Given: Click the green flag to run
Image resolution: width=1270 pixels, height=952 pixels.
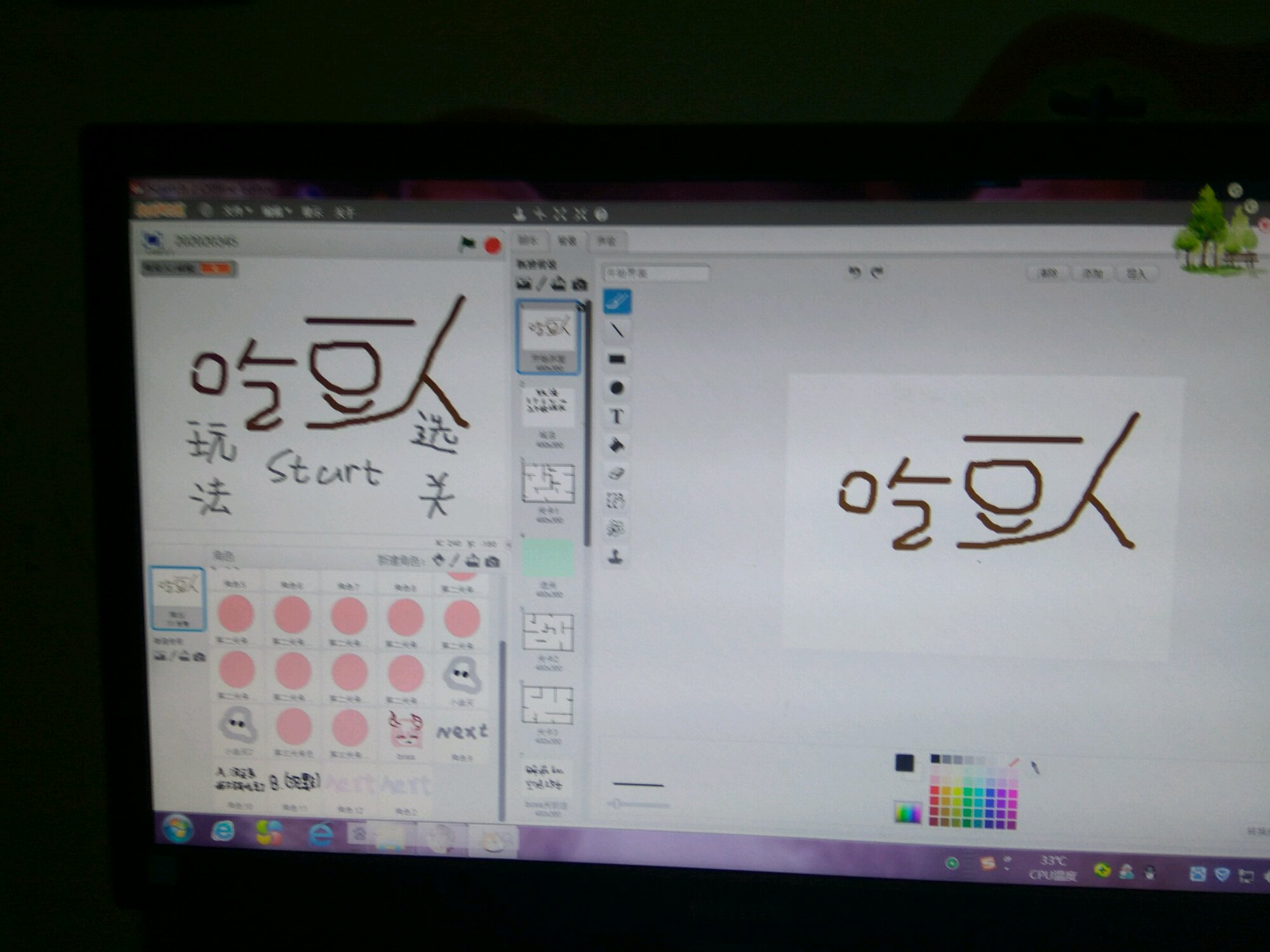Looking at the screenshot, I should click(x=467, y=244).
